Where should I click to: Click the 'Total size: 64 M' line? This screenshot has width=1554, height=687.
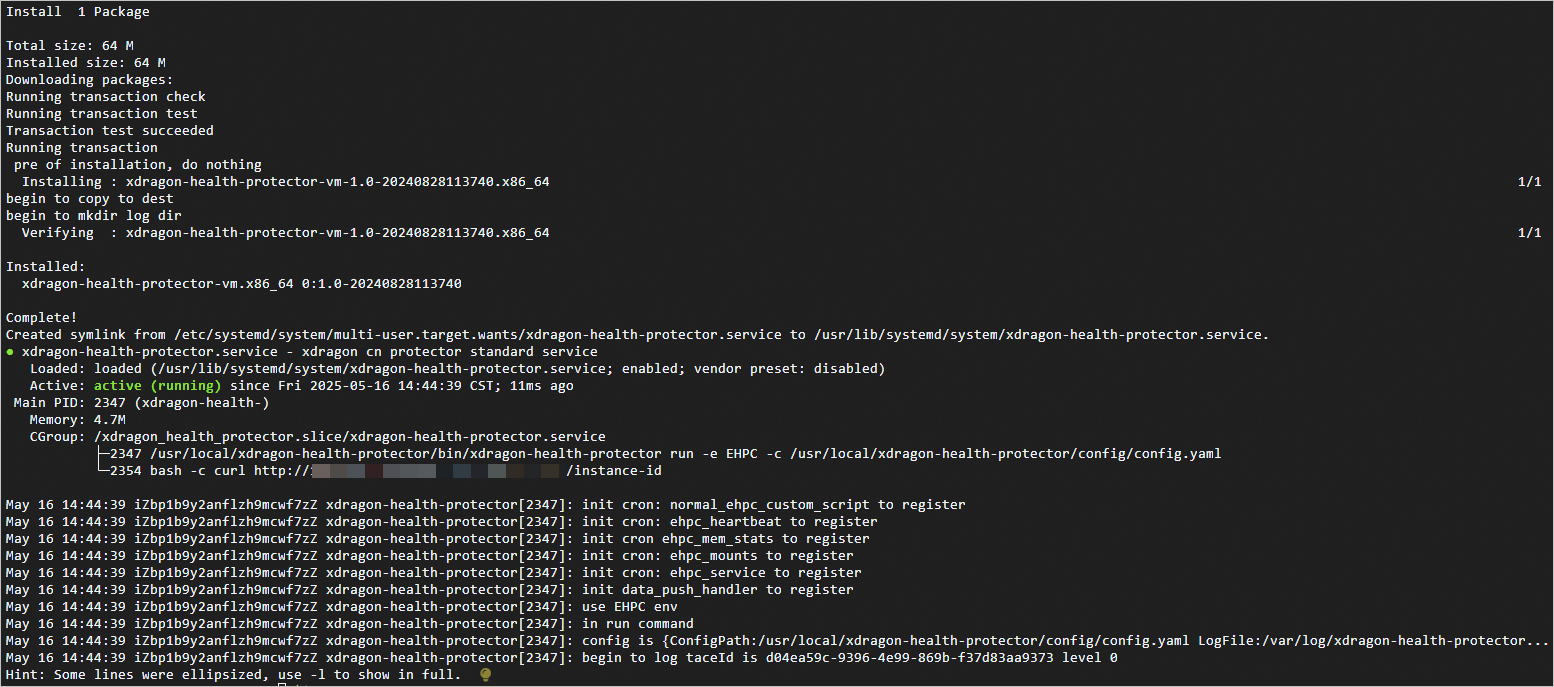pos(70,46)
